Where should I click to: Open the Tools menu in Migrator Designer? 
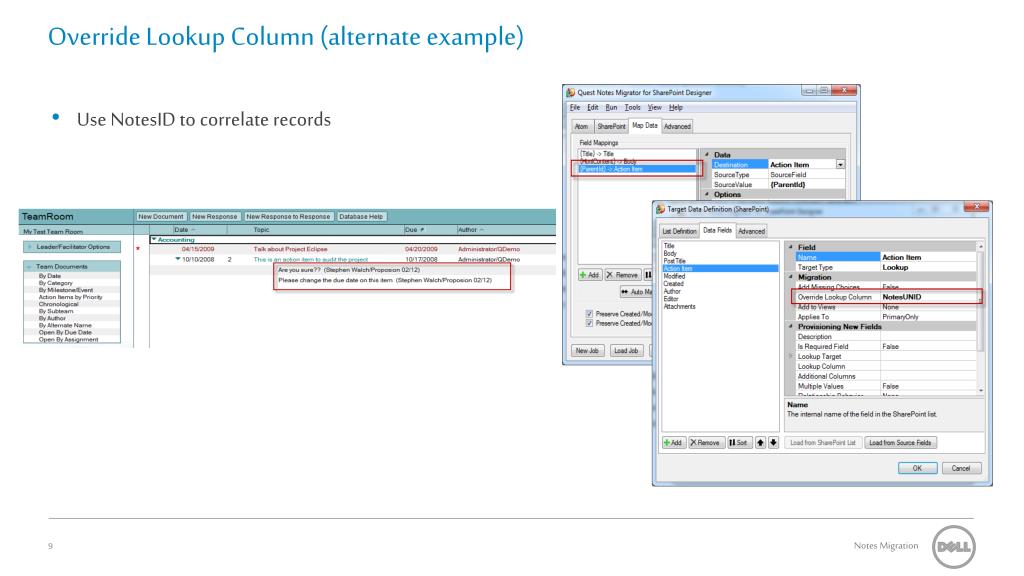coord(632,108)
